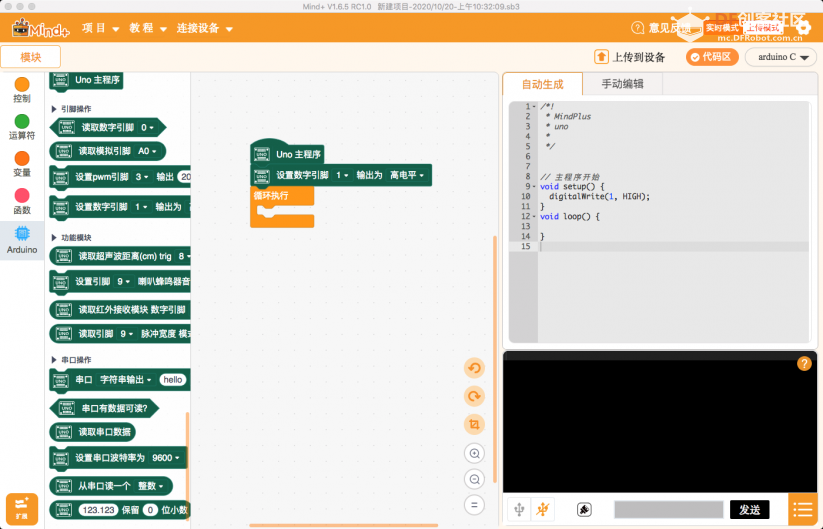Switch to the 自动生成 tab
Screen dimensions: 823x529
543,84
